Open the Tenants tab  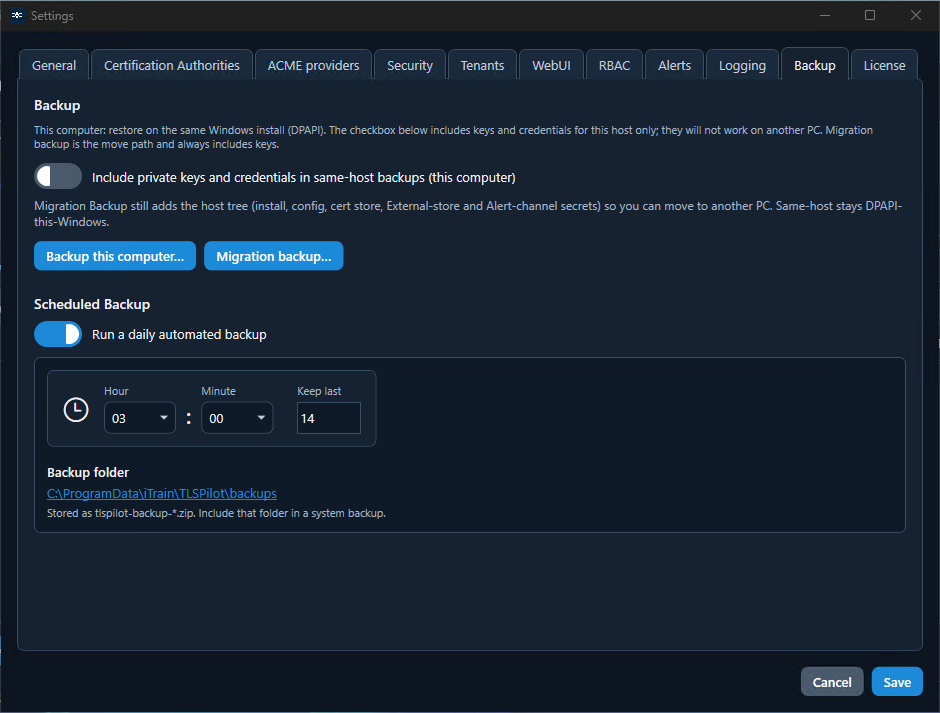click(483, 65)
